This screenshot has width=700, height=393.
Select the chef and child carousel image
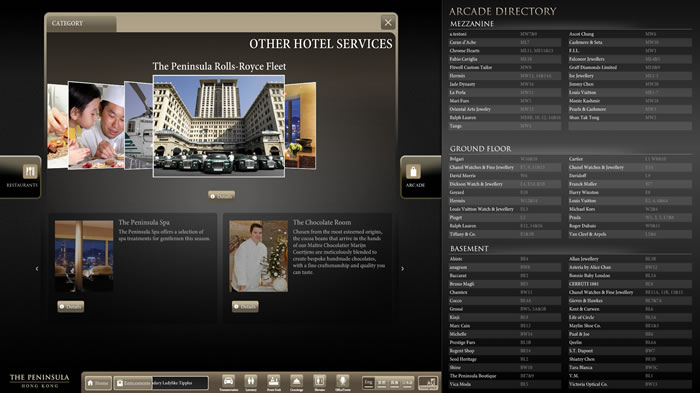96,126
